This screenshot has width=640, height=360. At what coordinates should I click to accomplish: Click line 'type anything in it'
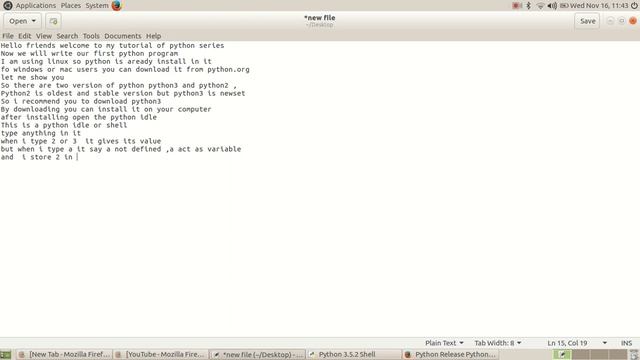pyautogui.click(x=41, y=133)
